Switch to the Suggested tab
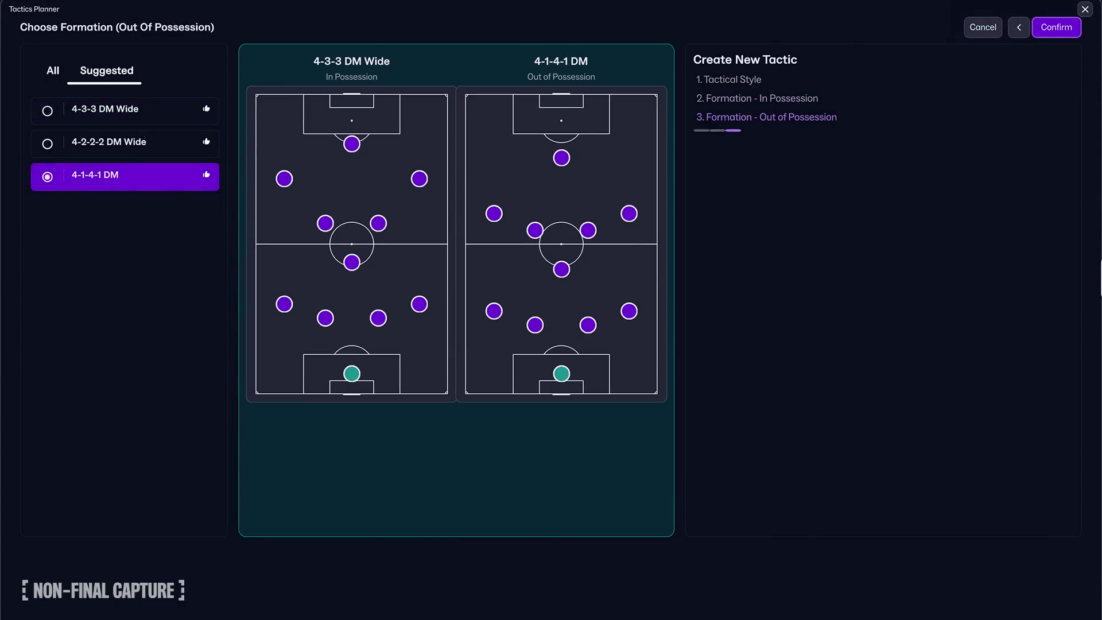 104,71
